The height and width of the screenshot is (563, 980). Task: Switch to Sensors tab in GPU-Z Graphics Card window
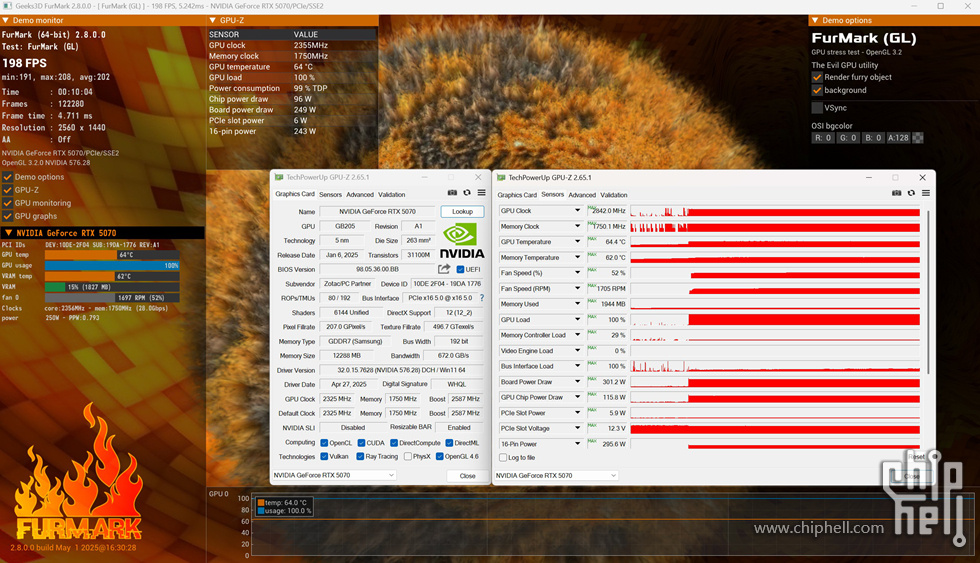coord(331,195)
